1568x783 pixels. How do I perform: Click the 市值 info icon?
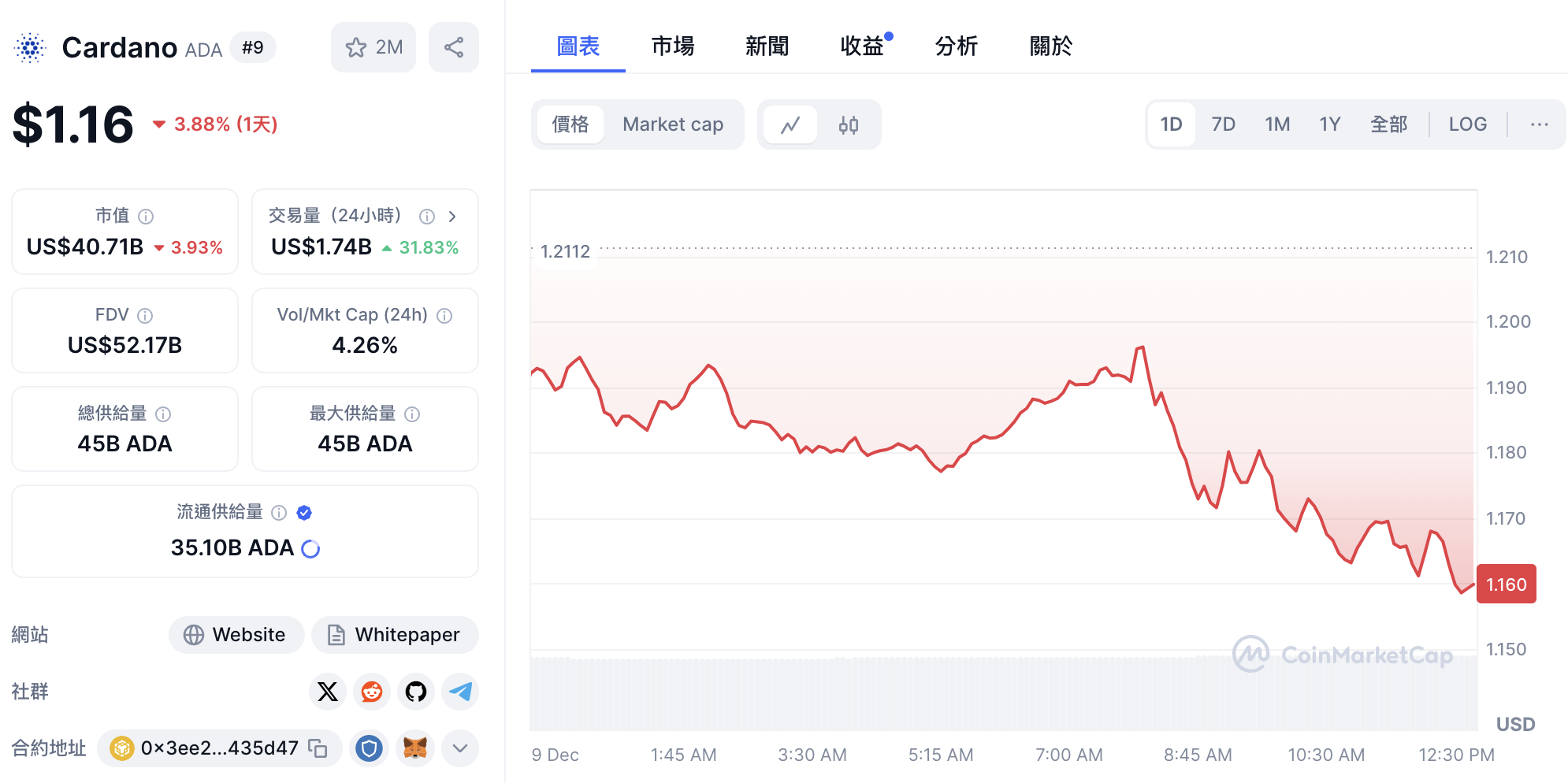(145, 216)
